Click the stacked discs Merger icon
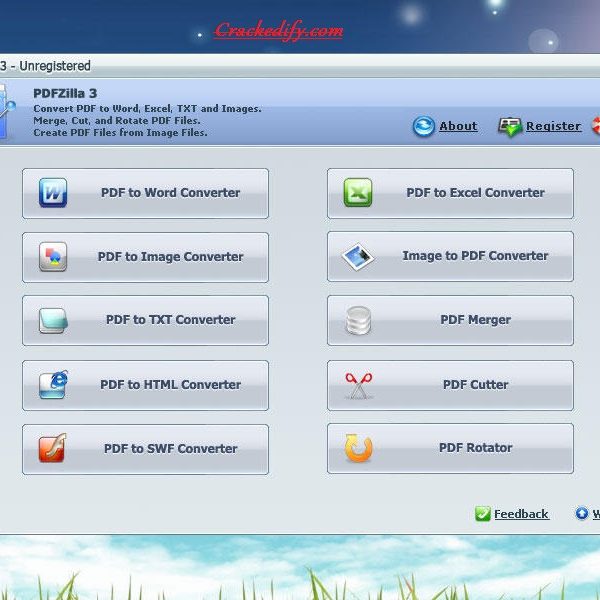Image resolution: width=600 pixels, height=600 pixels. tap(358, 320)
